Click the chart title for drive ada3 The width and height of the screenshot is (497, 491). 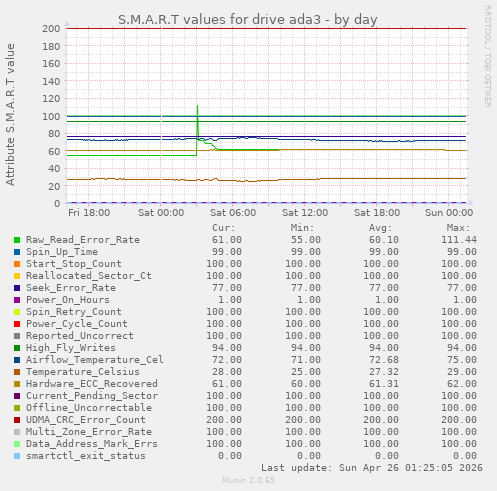point(248,20)
